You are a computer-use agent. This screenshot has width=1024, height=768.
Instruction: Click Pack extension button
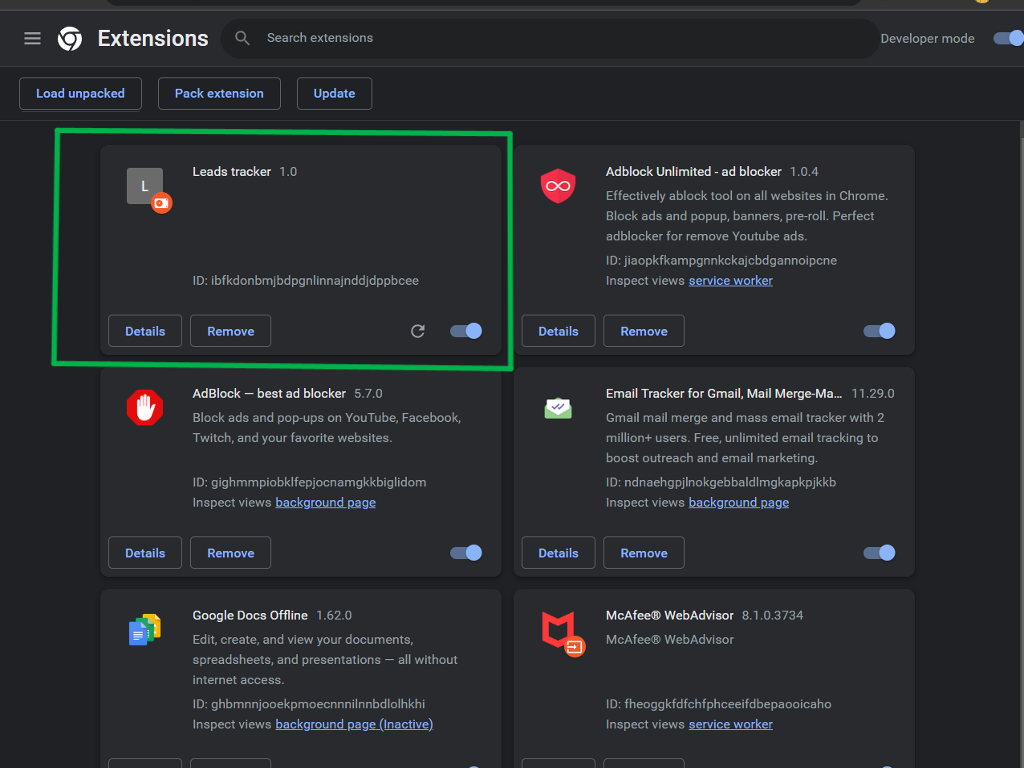tap(219, 93)
